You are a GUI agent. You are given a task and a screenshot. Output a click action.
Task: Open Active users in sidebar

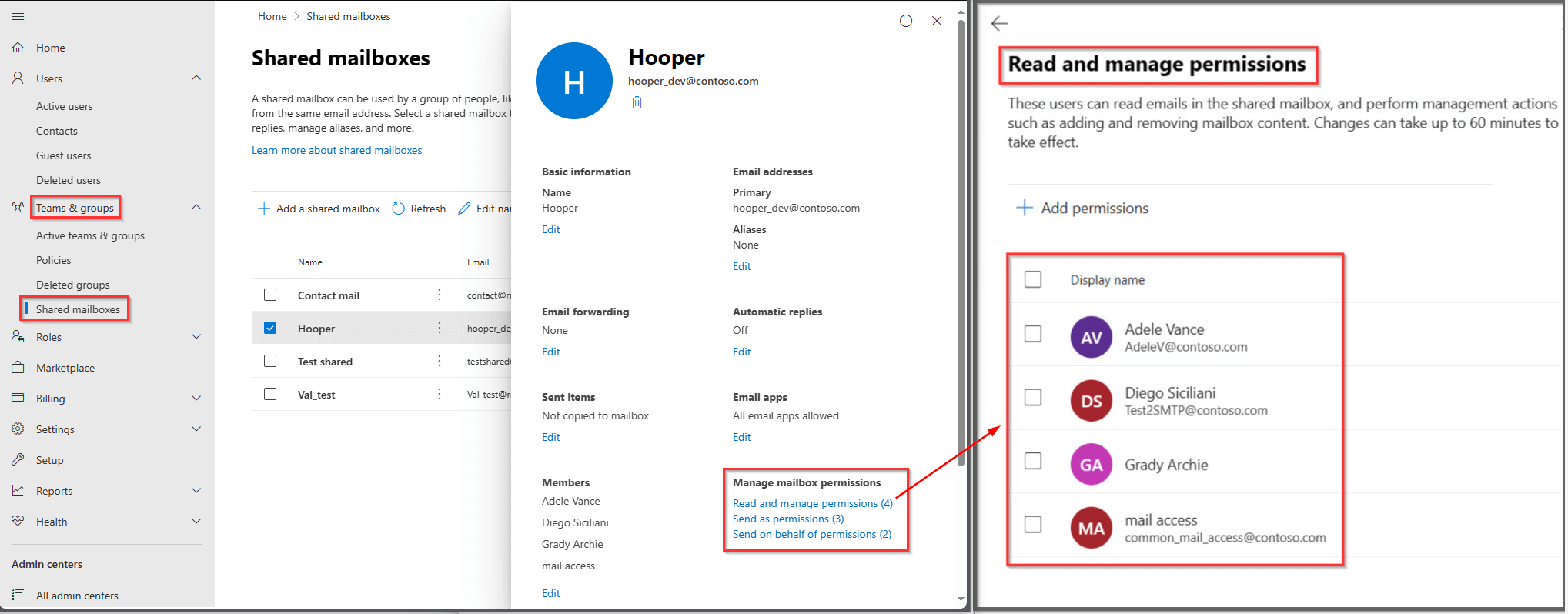tap(65, 106)
